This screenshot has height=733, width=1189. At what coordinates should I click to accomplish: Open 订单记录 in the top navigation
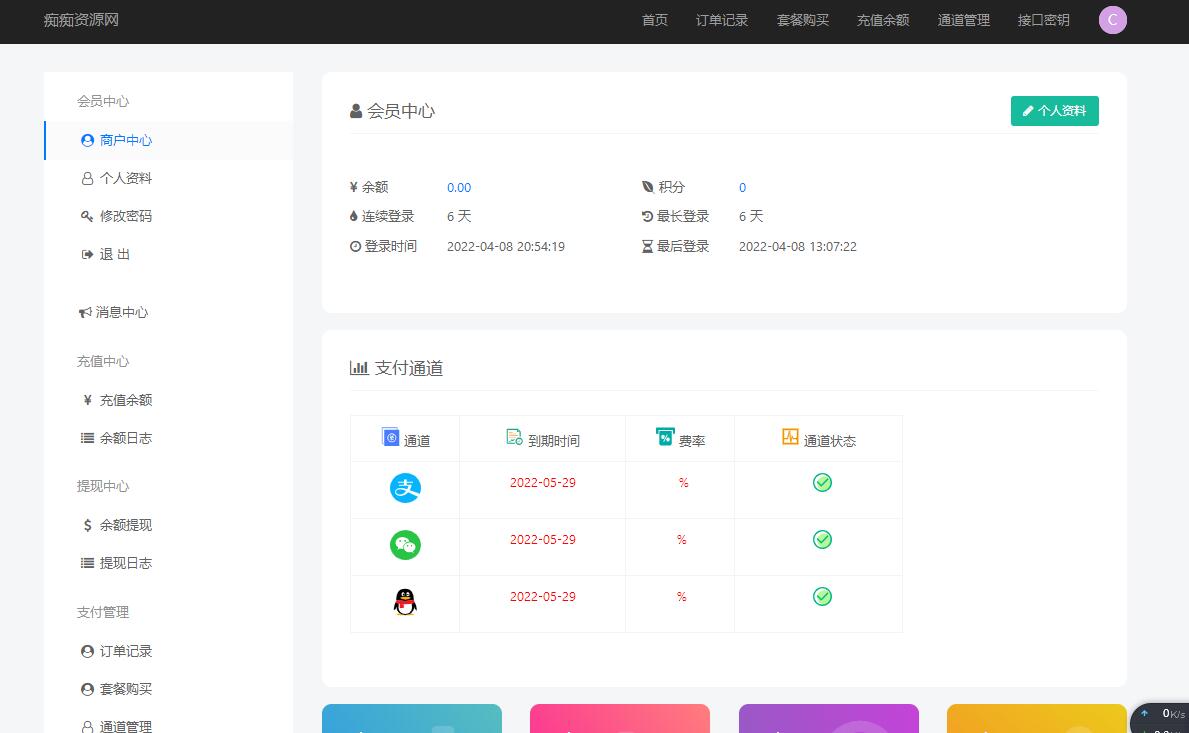(722, 20)
